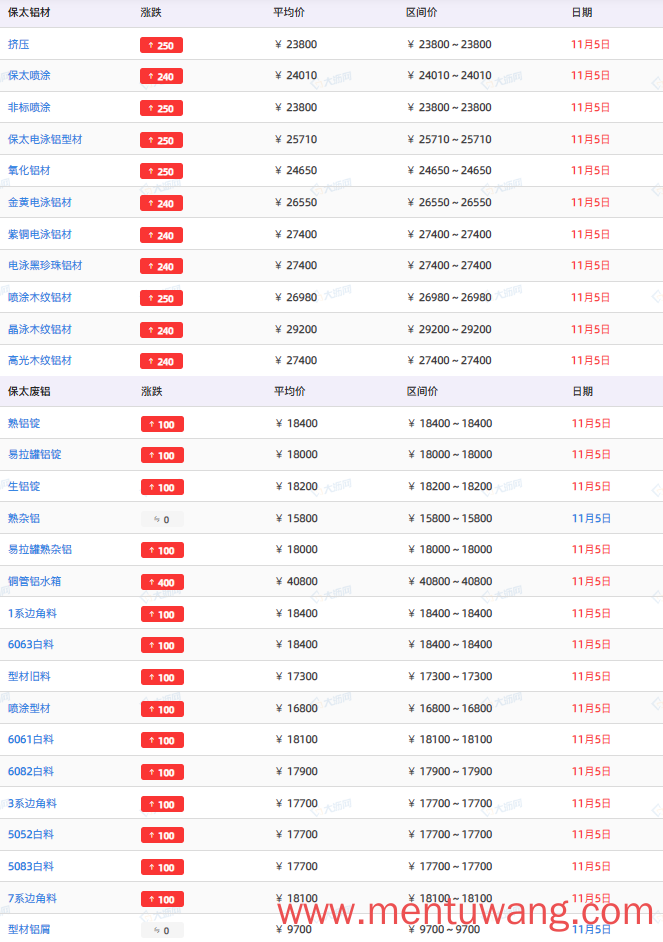
Task: Open the 1系边角料 link
Action: [x=32, y=613]
